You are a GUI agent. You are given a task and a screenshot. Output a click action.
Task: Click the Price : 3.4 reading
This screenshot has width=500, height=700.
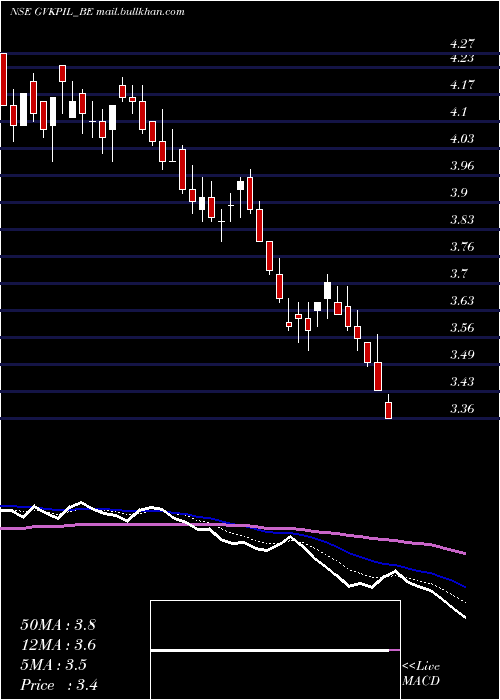coord(59,685)
